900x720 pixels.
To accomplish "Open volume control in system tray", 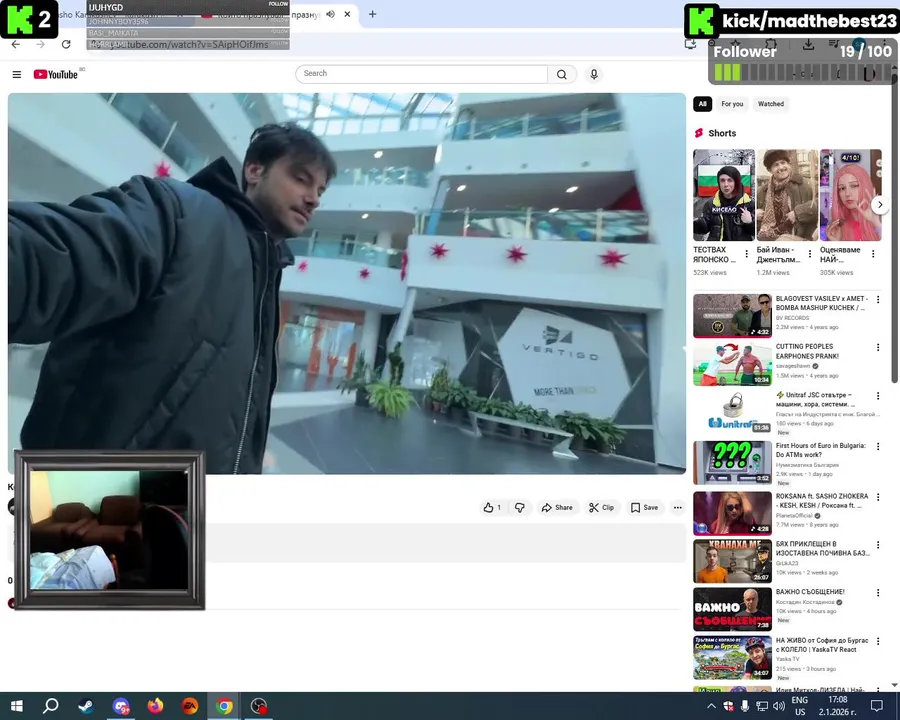I will [x=779, y=706].
